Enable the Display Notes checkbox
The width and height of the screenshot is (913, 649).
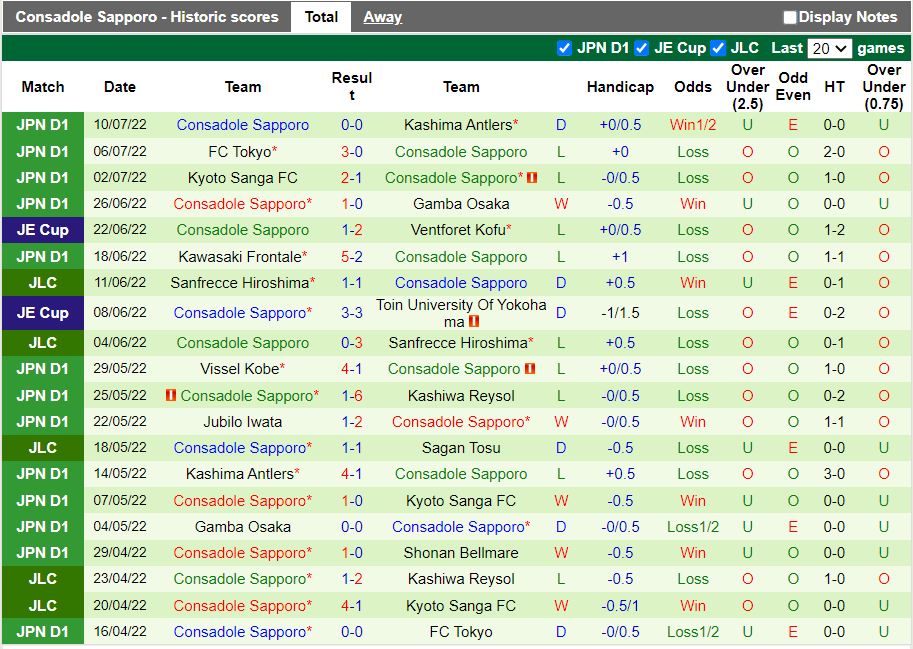[790, 17]
